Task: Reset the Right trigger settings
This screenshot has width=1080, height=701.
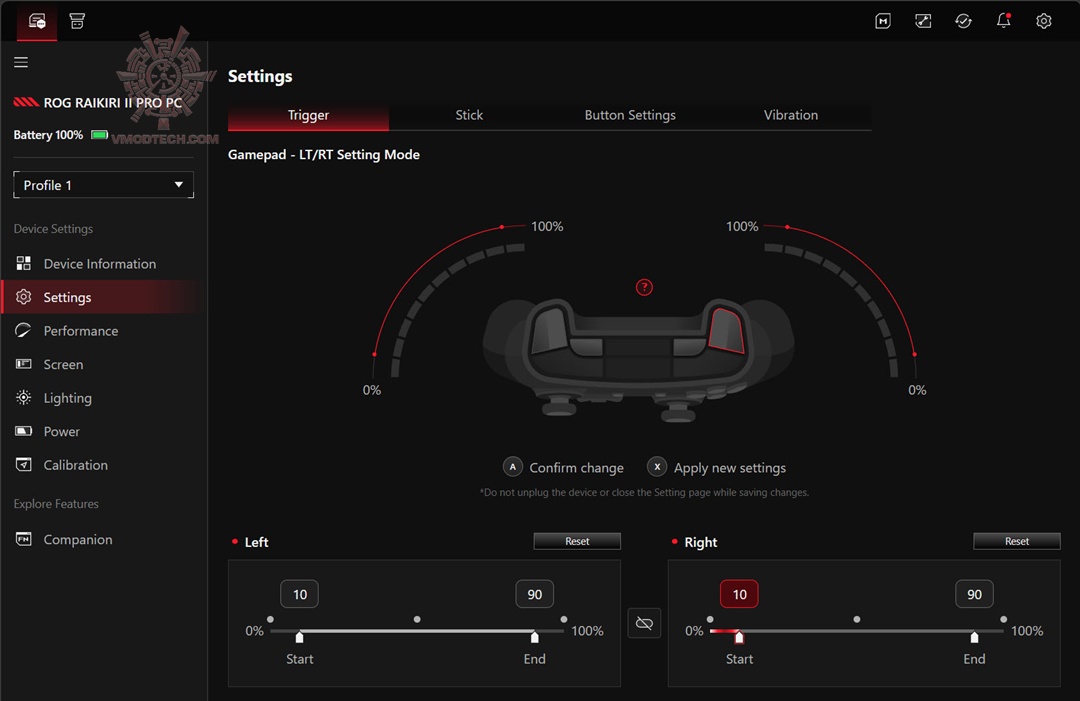Action: tap(1017, 541)
